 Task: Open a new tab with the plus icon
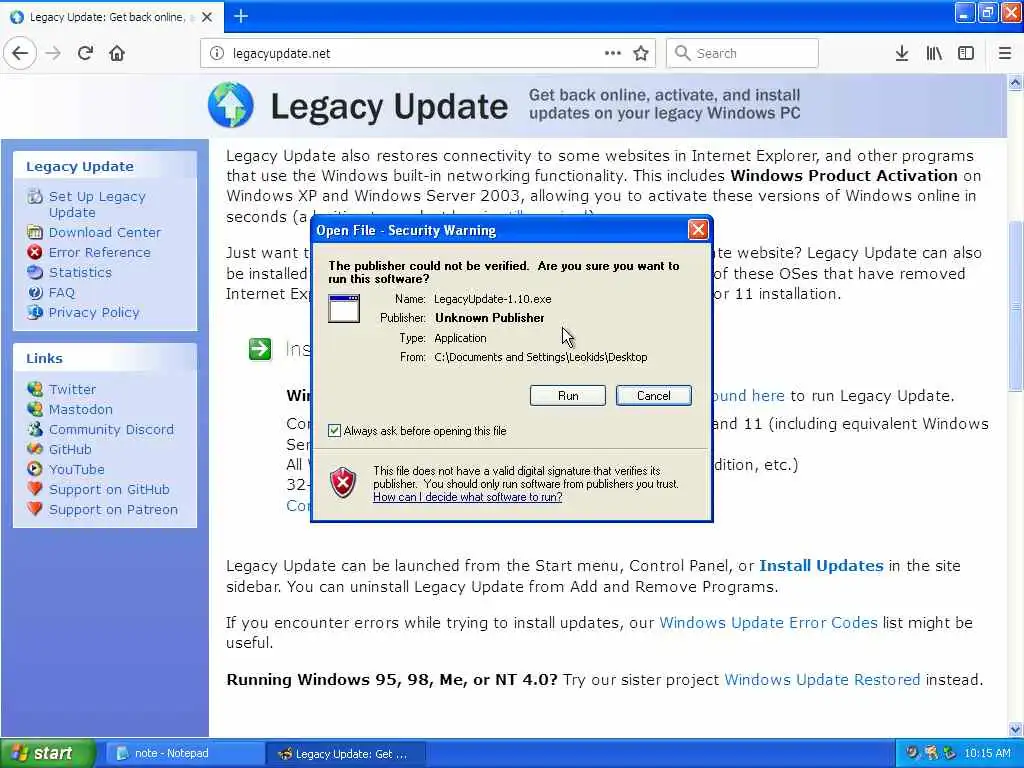pyautogui.click(x=240, y=16)
